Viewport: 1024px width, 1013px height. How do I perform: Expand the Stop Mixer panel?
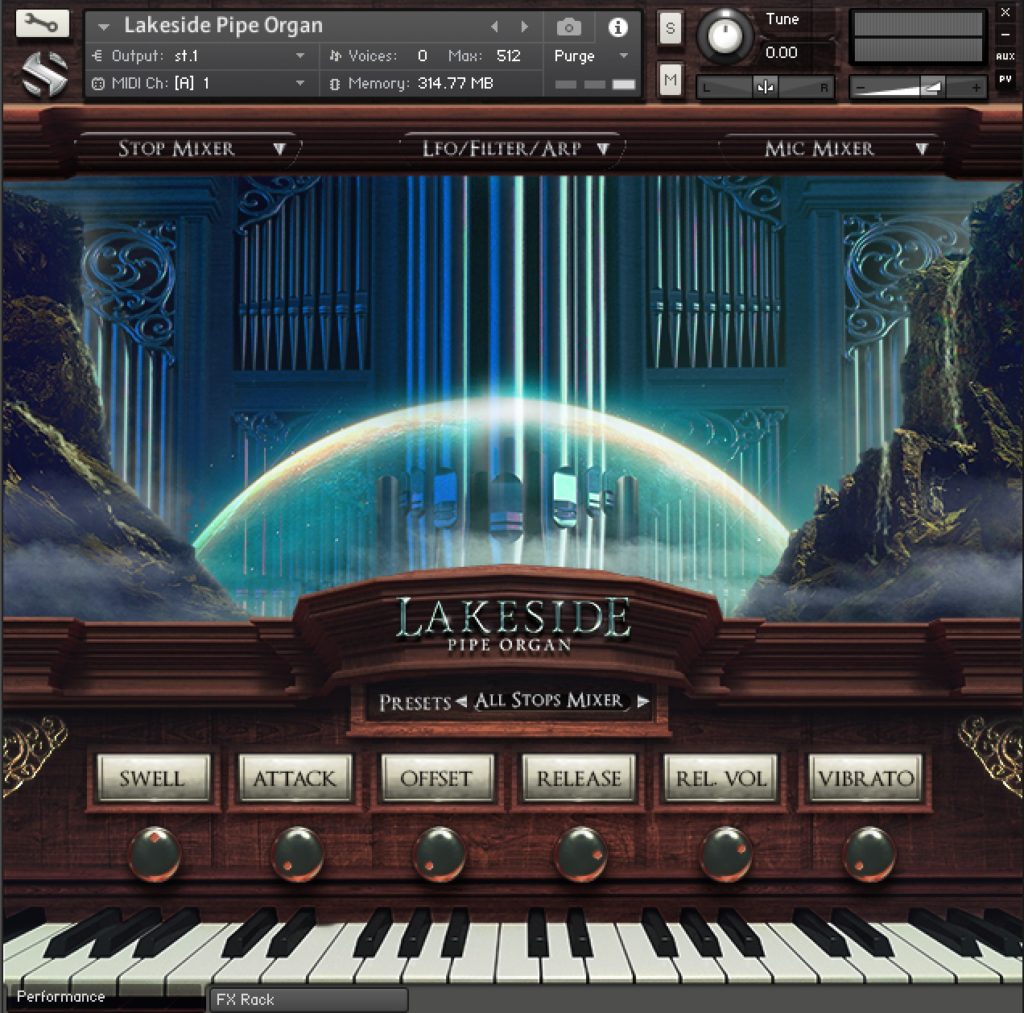(188, 149)
